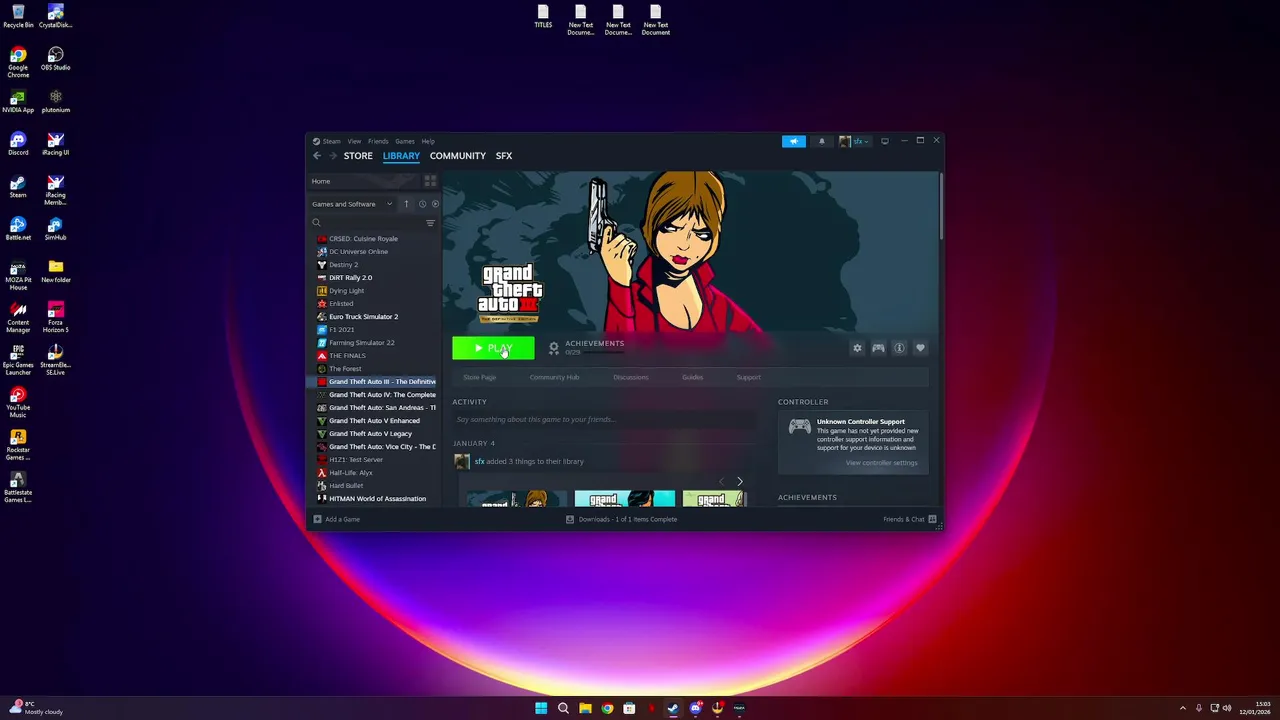The height and width of the screenshot is (720, 1280).
Task: Click the Achievements medal icon
Action: pos(554,348)
